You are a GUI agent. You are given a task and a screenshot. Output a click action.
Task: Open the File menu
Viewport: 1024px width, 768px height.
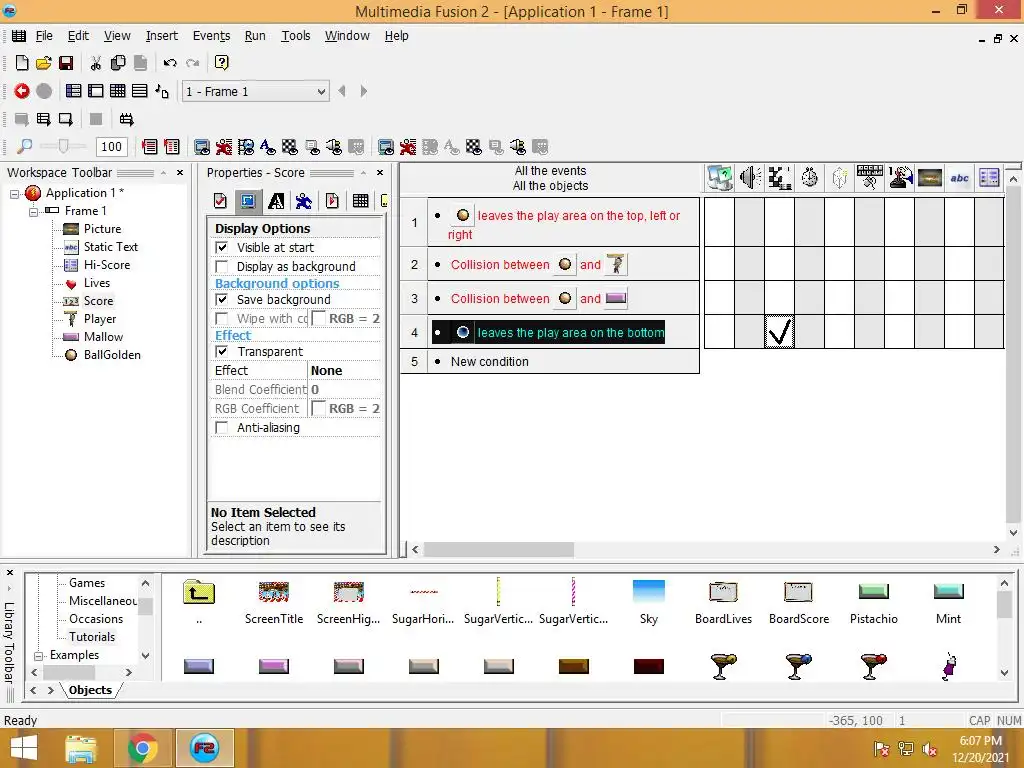[44, 36]
